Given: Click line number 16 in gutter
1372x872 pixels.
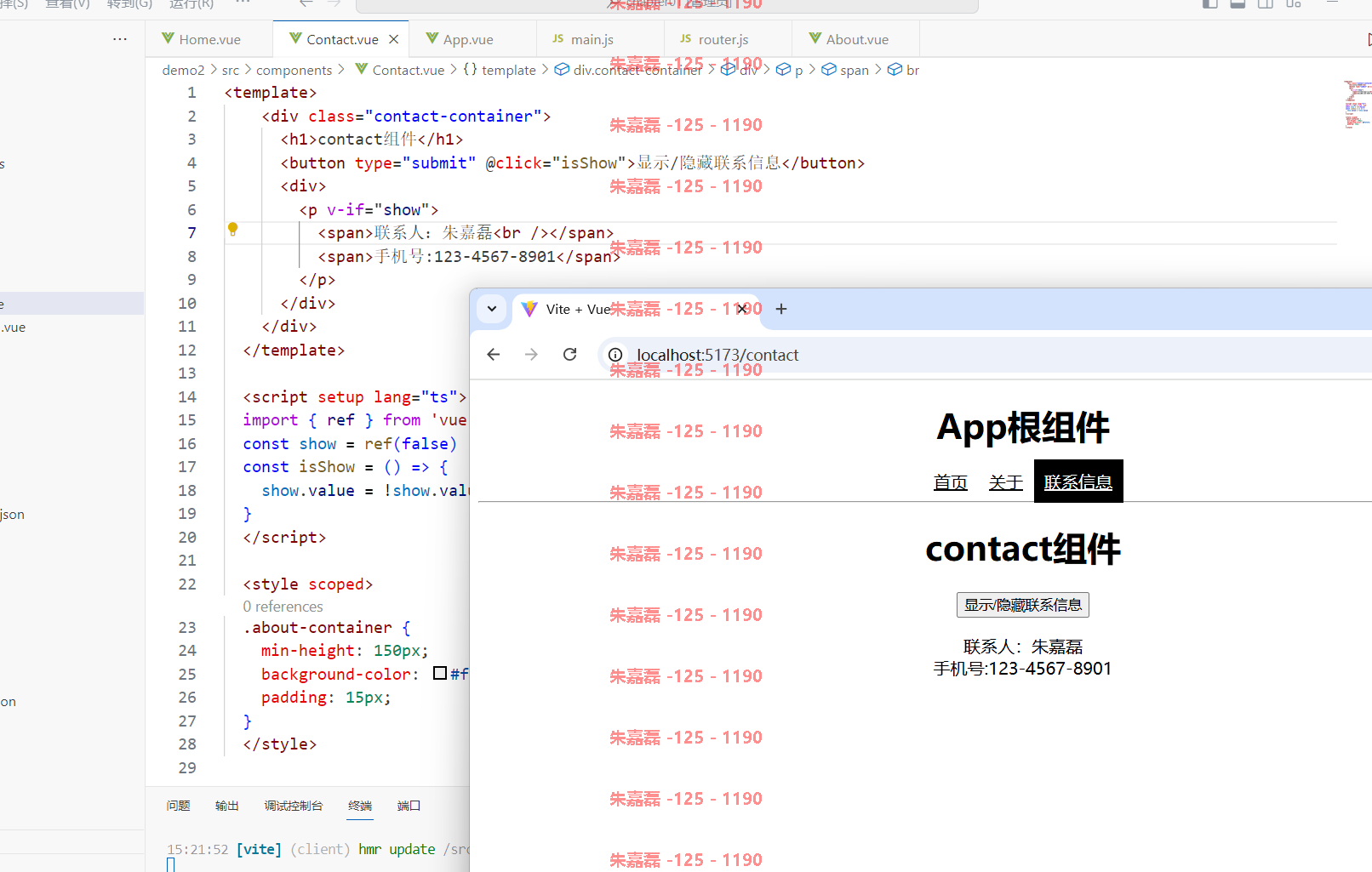Looking at the screenshot, I should point(187,443).
